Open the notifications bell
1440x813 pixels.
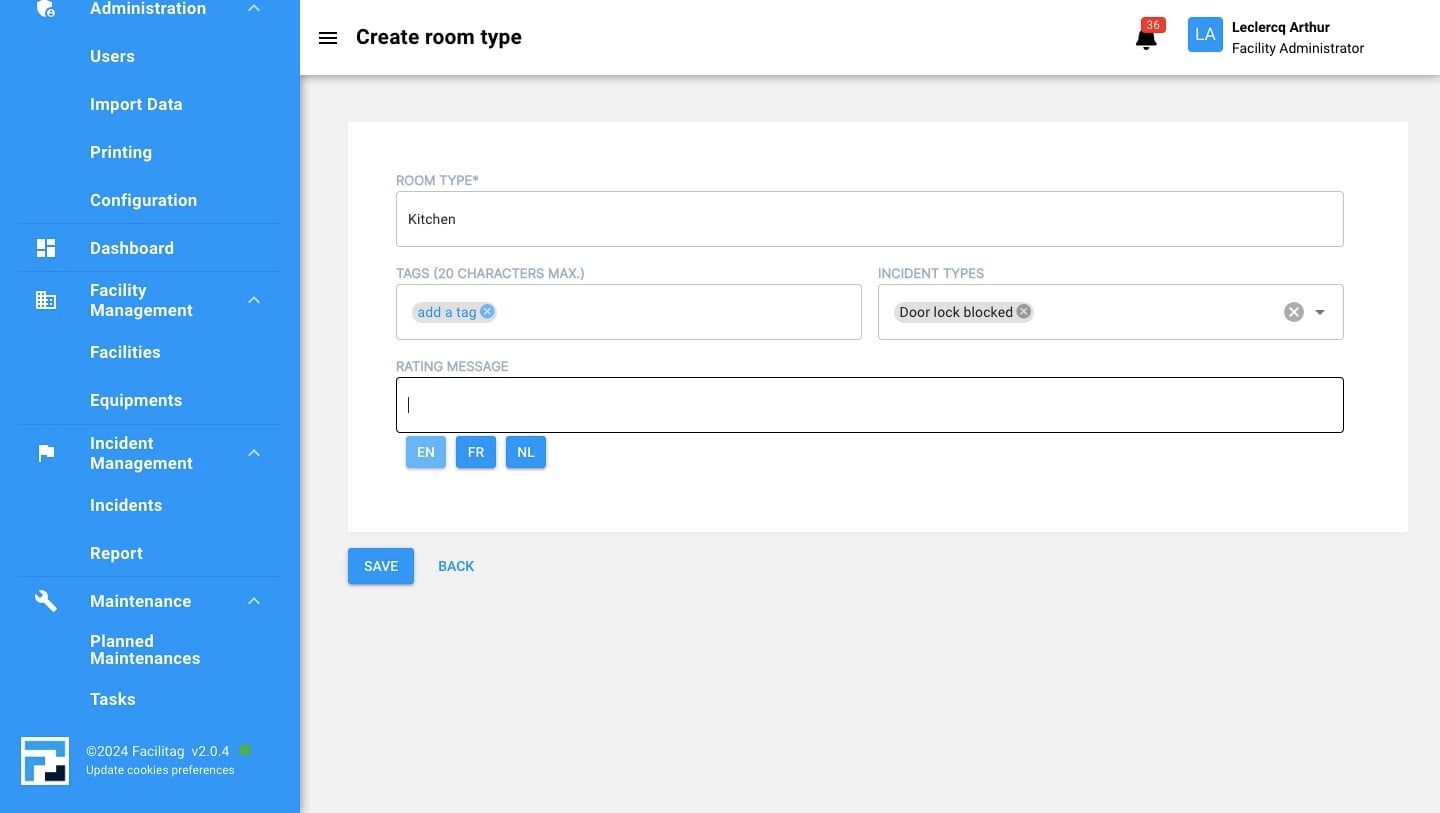click(1146, 38)
